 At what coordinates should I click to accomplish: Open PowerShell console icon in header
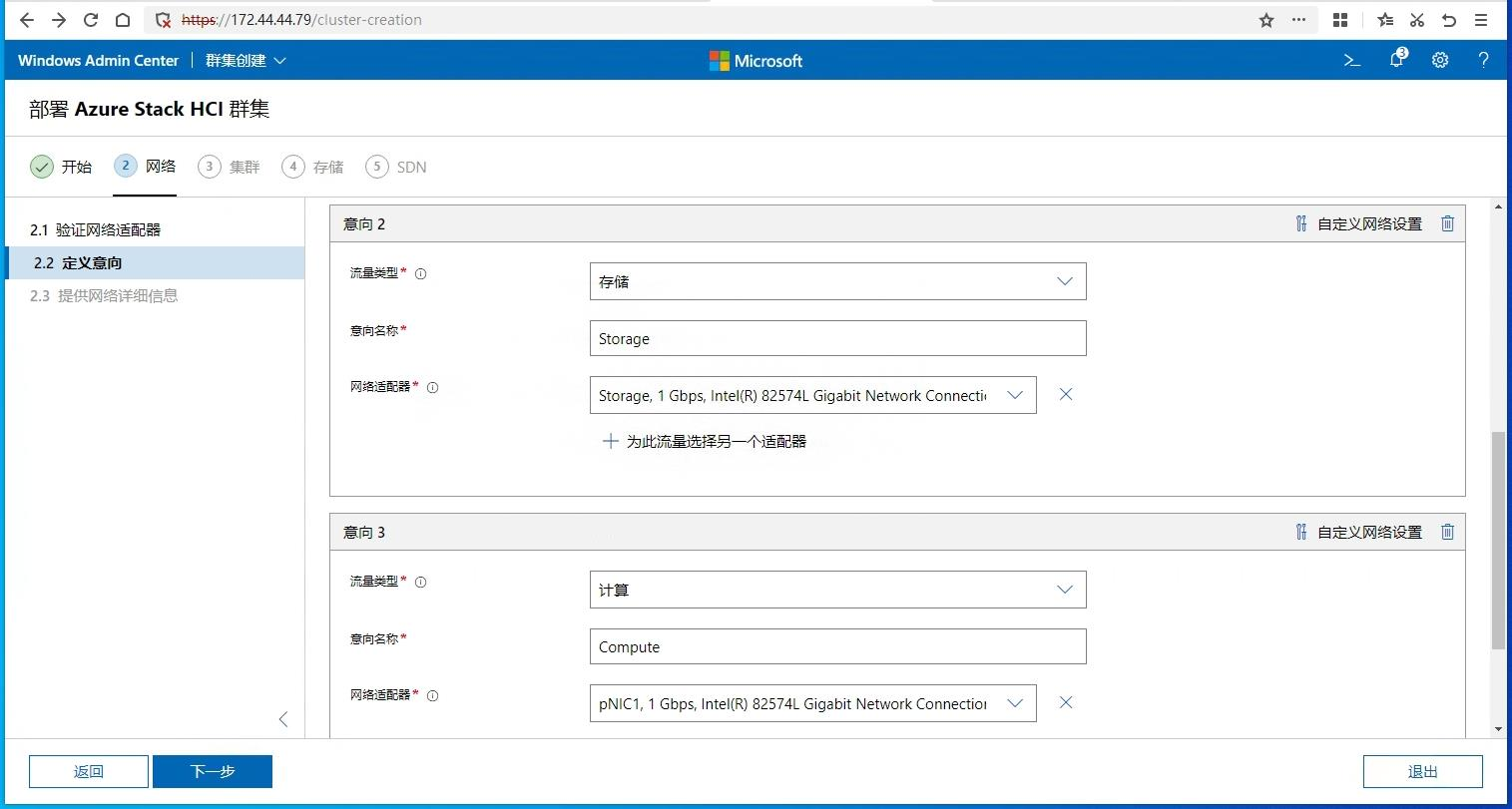pyautogui.click(x=1352, y=60)
